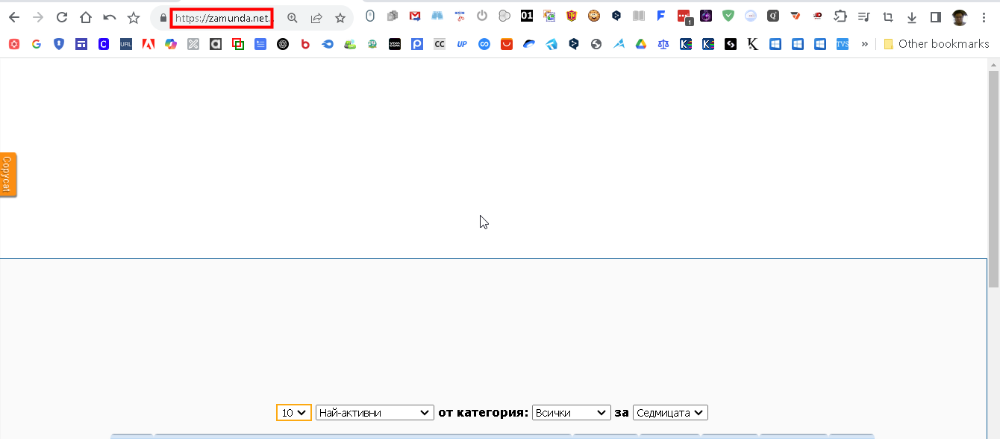Open the extensions puzzle menu
The height and width of the screenshot is (439, 1000).
click(841, 17)
